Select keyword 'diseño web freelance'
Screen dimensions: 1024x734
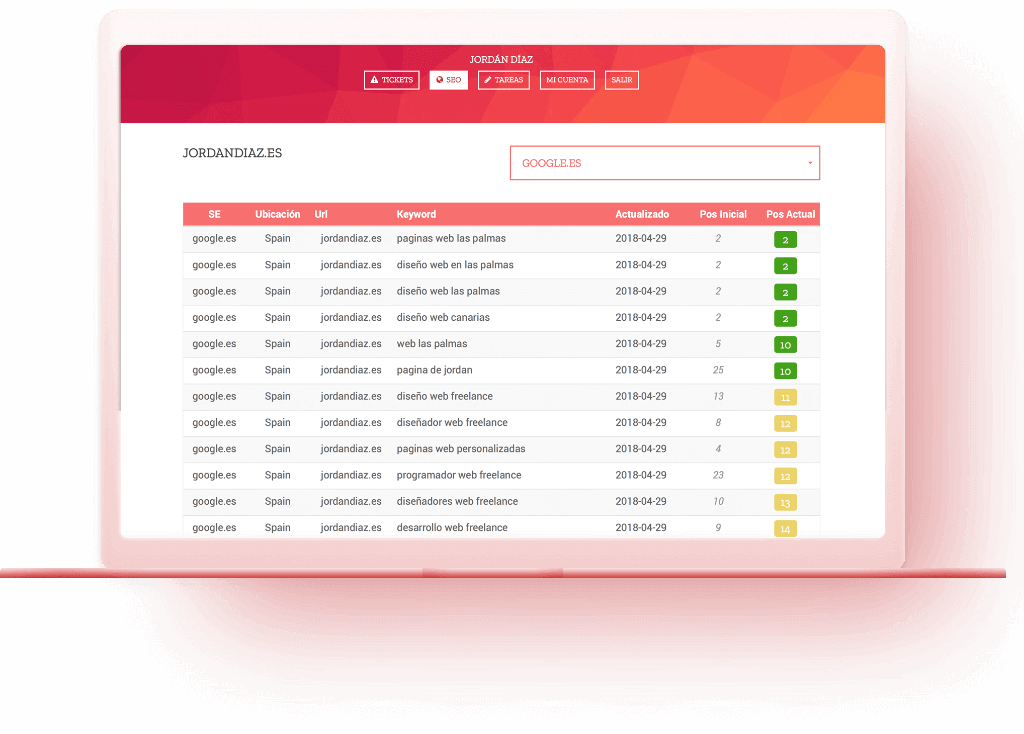pos(445,396)
